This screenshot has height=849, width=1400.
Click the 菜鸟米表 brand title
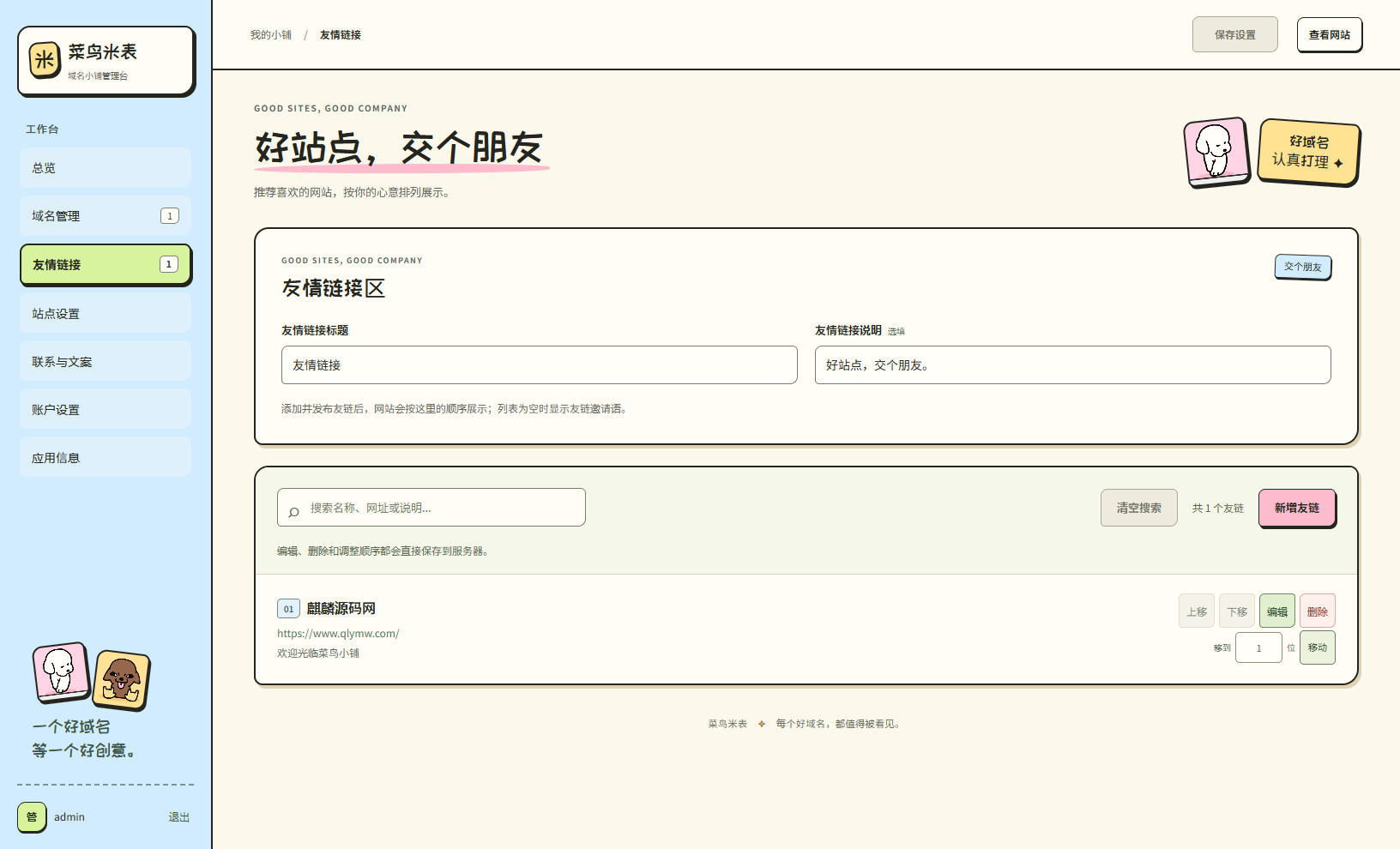pyautogui.click(x=103, y=51)
